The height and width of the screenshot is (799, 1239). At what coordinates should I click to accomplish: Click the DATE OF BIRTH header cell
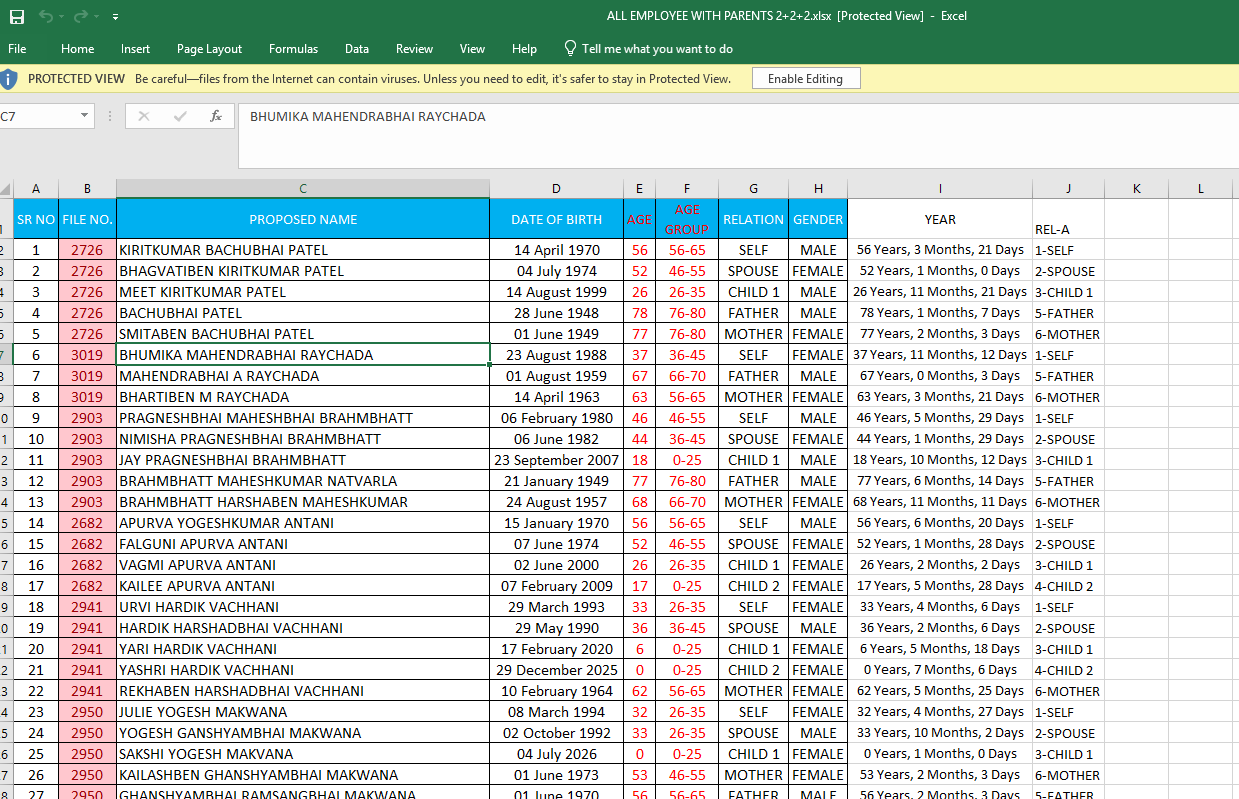click(557, 219)
